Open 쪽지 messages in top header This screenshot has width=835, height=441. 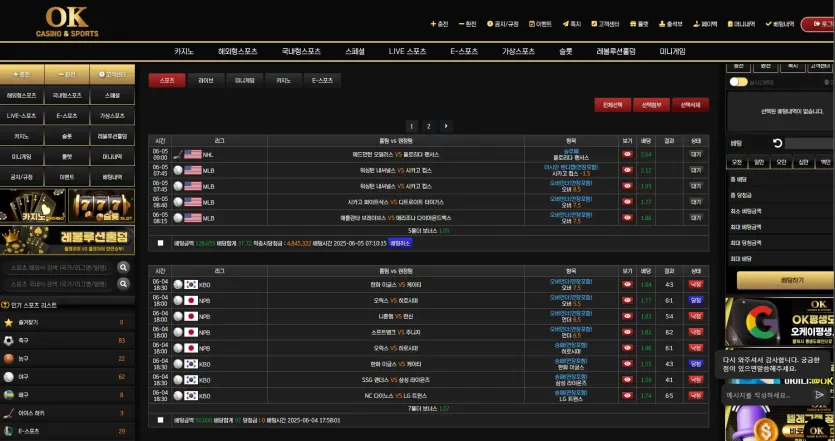tap(572, 24)
